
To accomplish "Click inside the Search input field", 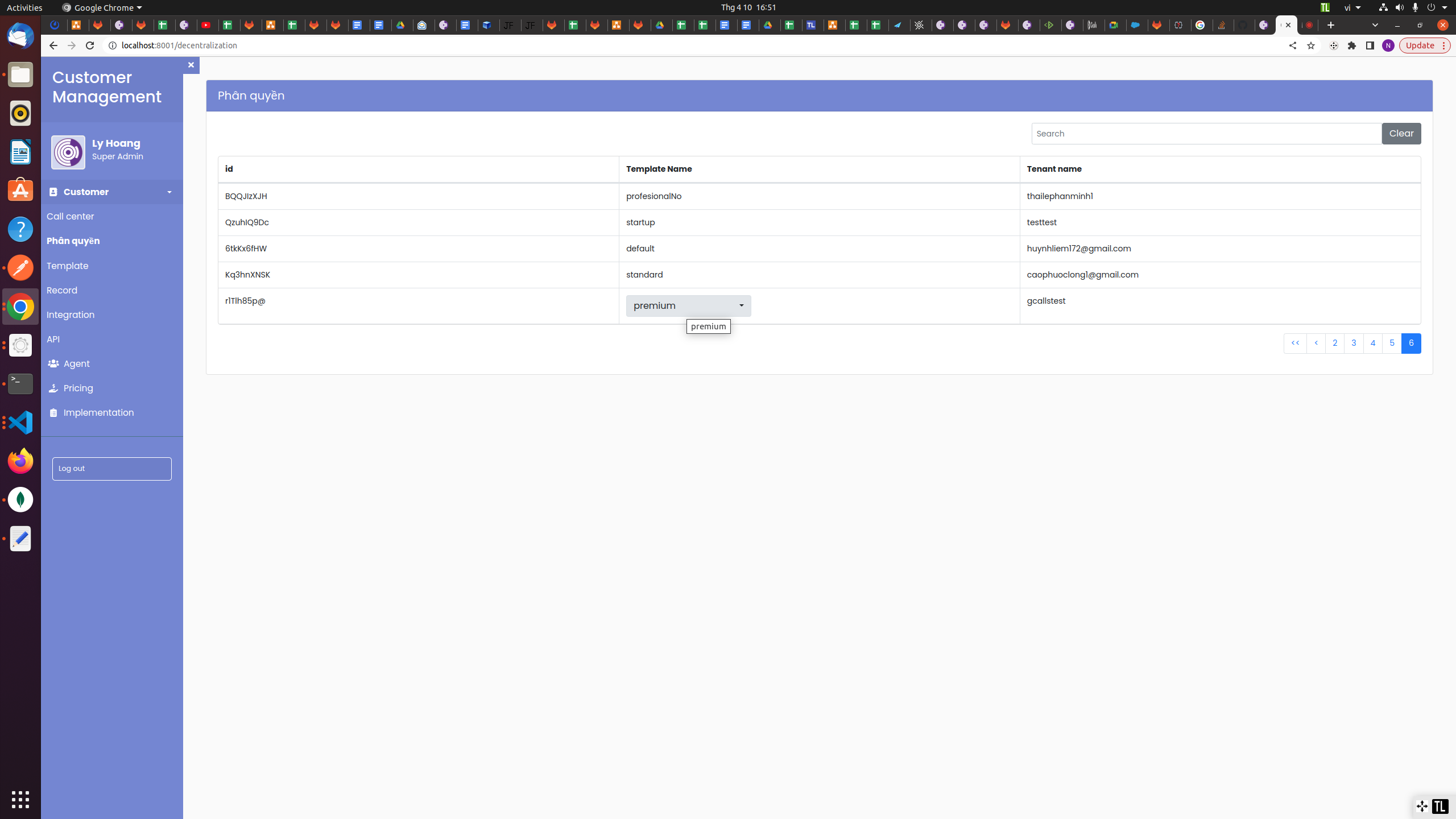I will coord(1206,134).
